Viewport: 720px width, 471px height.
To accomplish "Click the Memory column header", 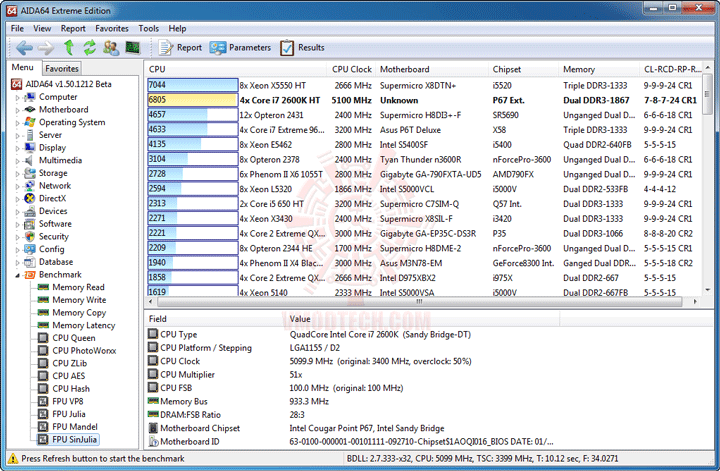I will (579, 69).
